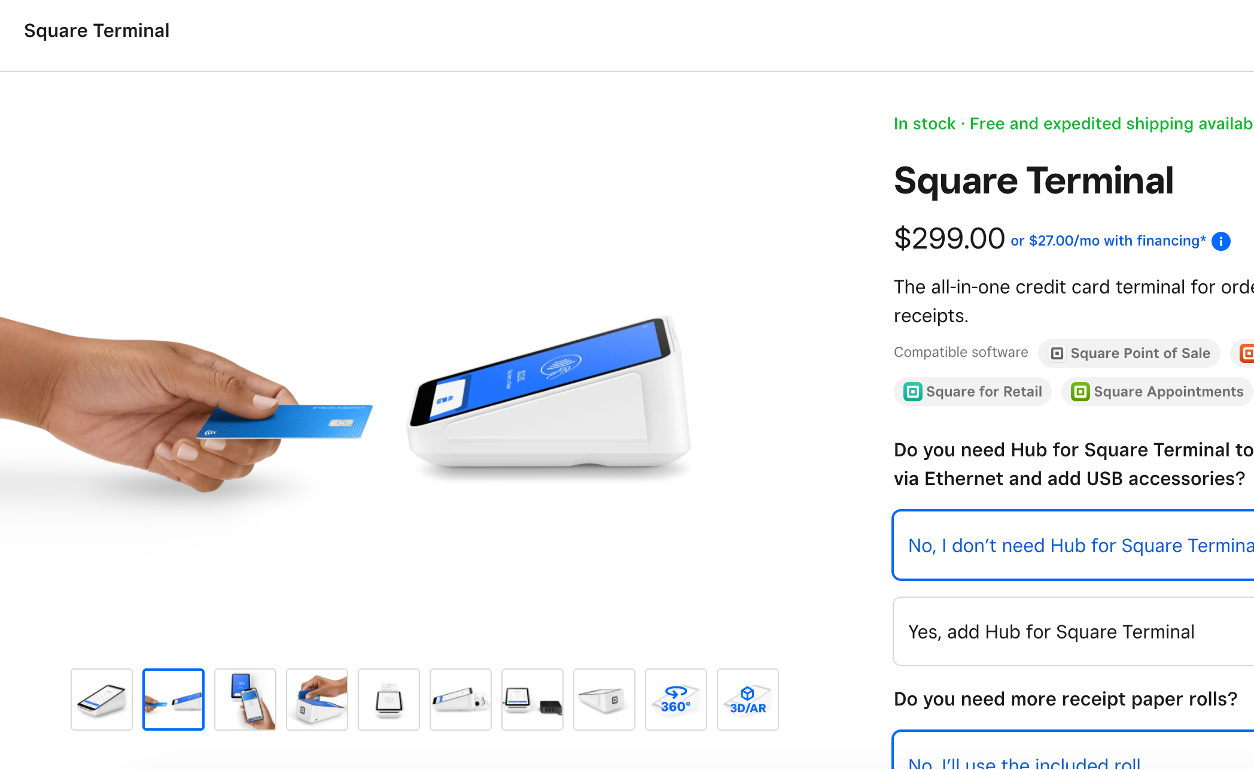Viewport: 1254px width, 770px height.
Task: Open the 360° view thumbnail
Action: 676,699
